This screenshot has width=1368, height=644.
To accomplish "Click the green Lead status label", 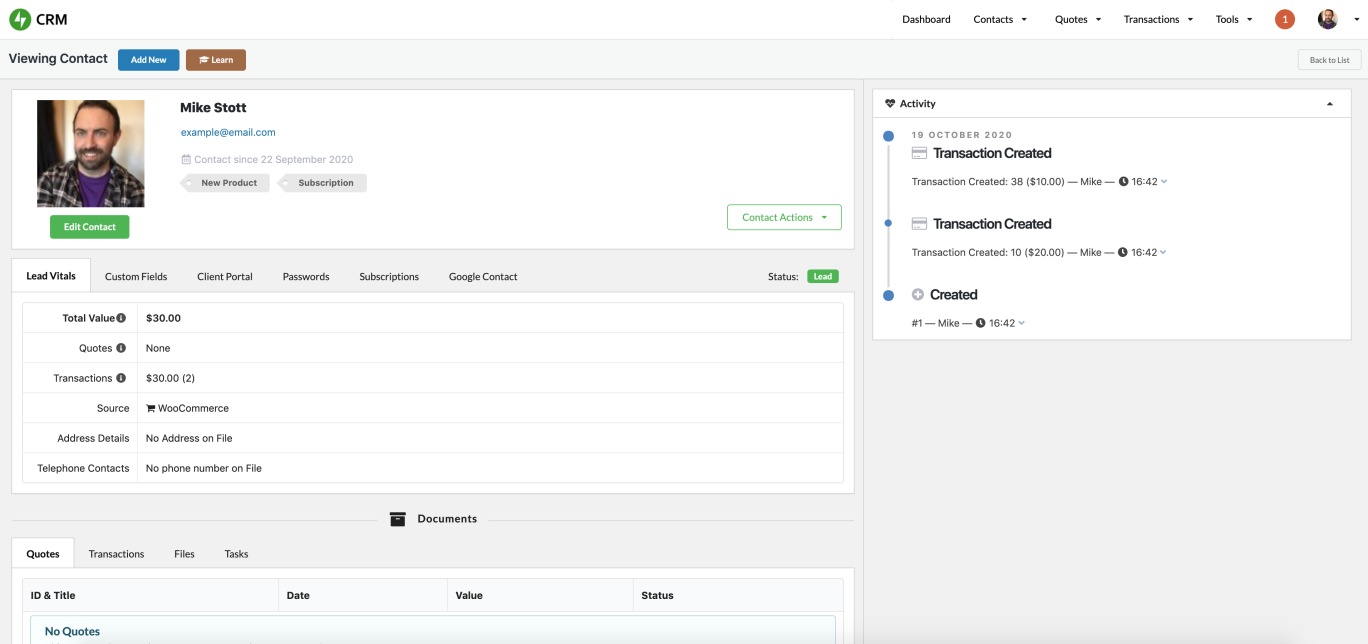I will pos(823,276).
